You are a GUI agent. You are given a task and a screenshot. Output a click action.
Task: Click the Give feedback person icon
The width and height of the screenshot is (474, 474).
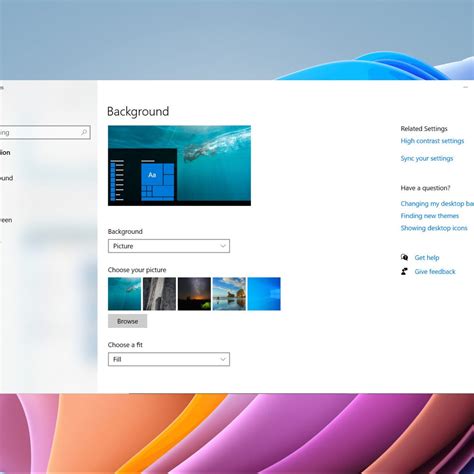coord(404,271)
